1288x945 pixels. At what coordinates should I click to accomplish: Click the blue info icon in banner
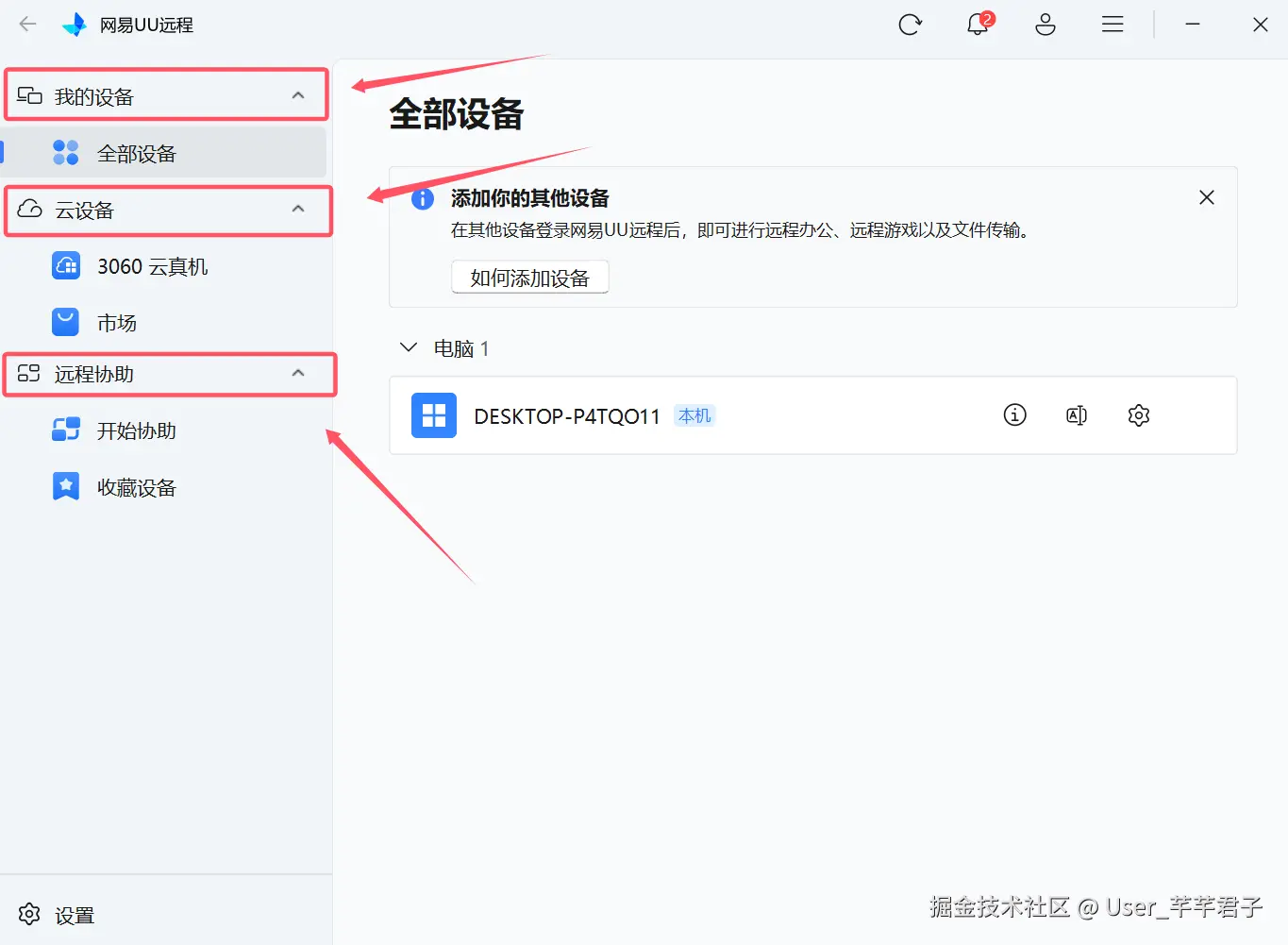click(423, 198)
